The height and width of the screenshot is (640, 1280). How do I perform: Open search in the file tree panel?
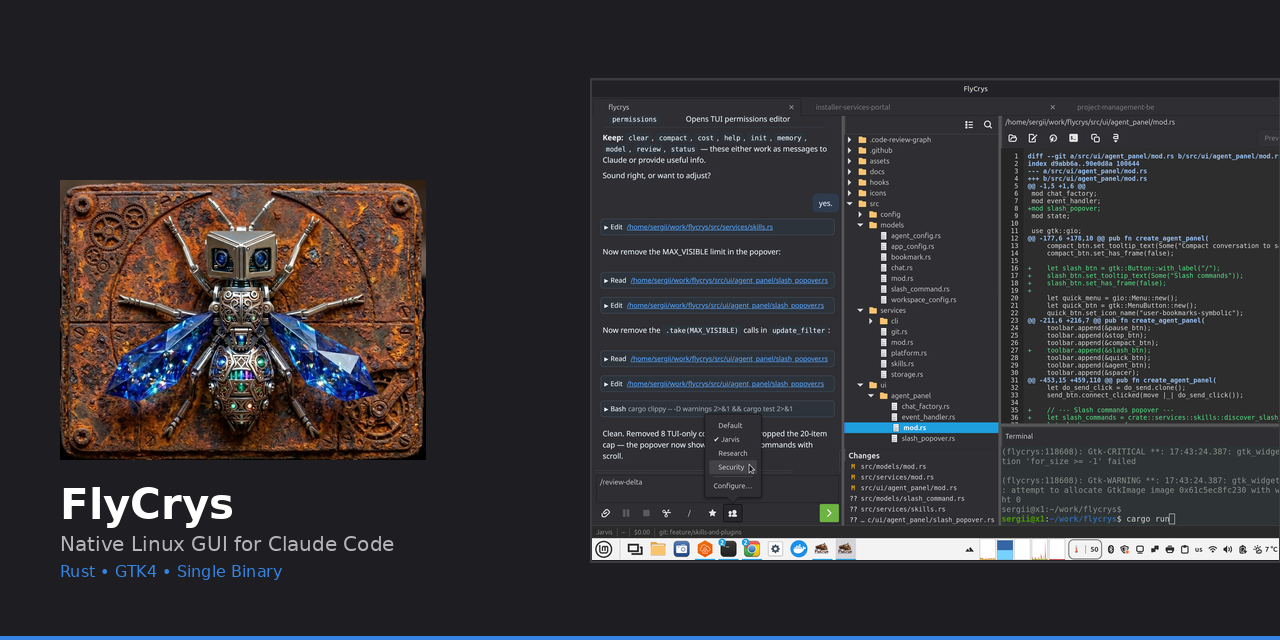[988, 125]
